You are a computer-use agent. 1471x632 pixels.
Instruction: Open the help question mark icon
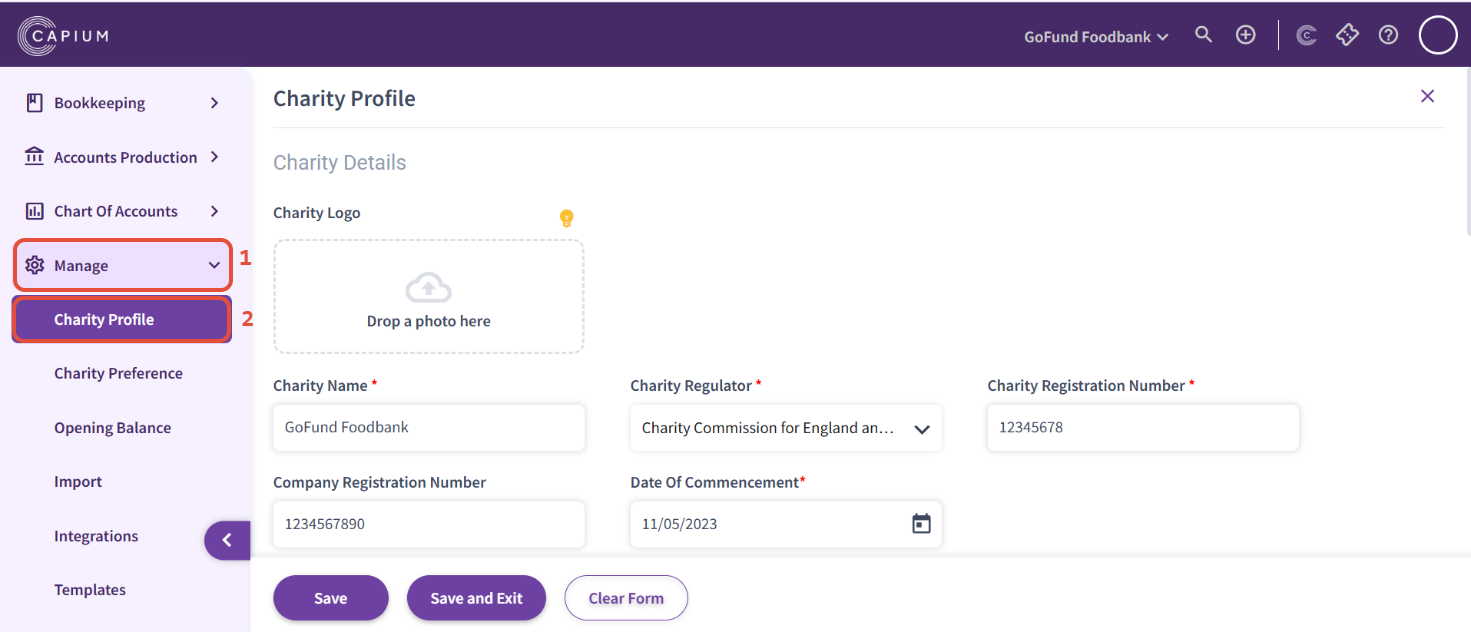tap(1388, 35)
